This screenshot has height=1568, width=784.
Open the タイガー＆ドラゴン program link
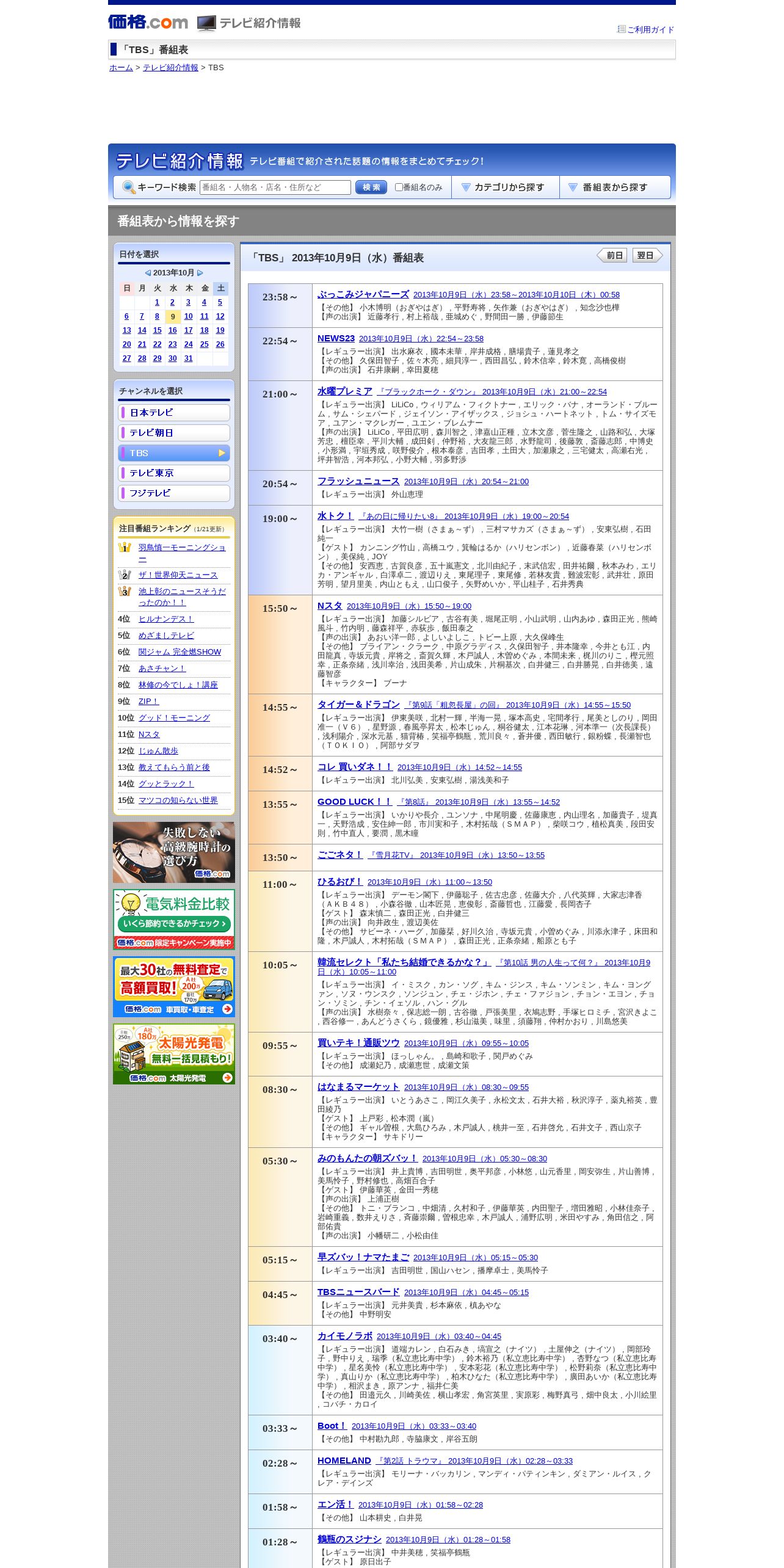[358, 705]
